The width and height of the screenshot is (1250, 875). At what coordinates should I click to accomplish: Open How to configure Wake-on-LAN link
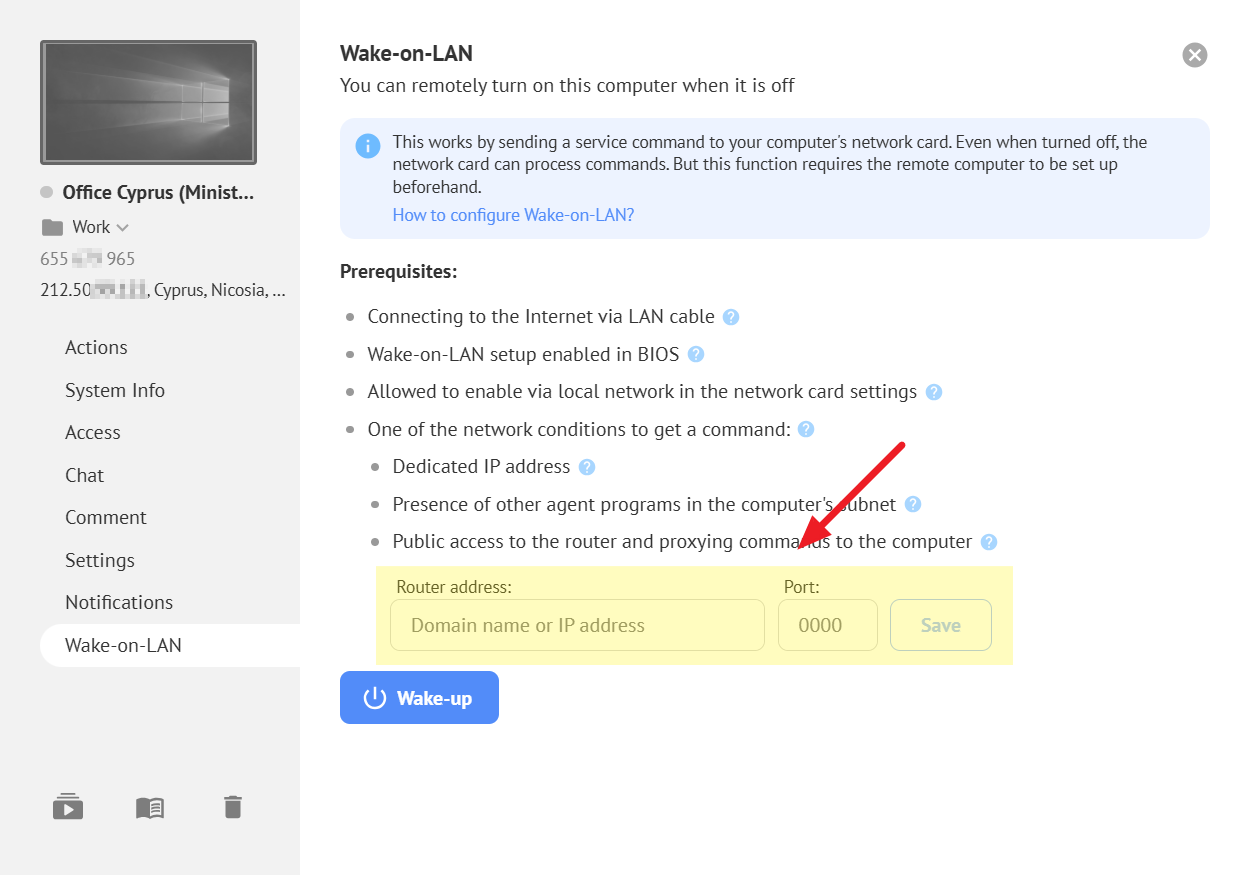coord(513,215)
